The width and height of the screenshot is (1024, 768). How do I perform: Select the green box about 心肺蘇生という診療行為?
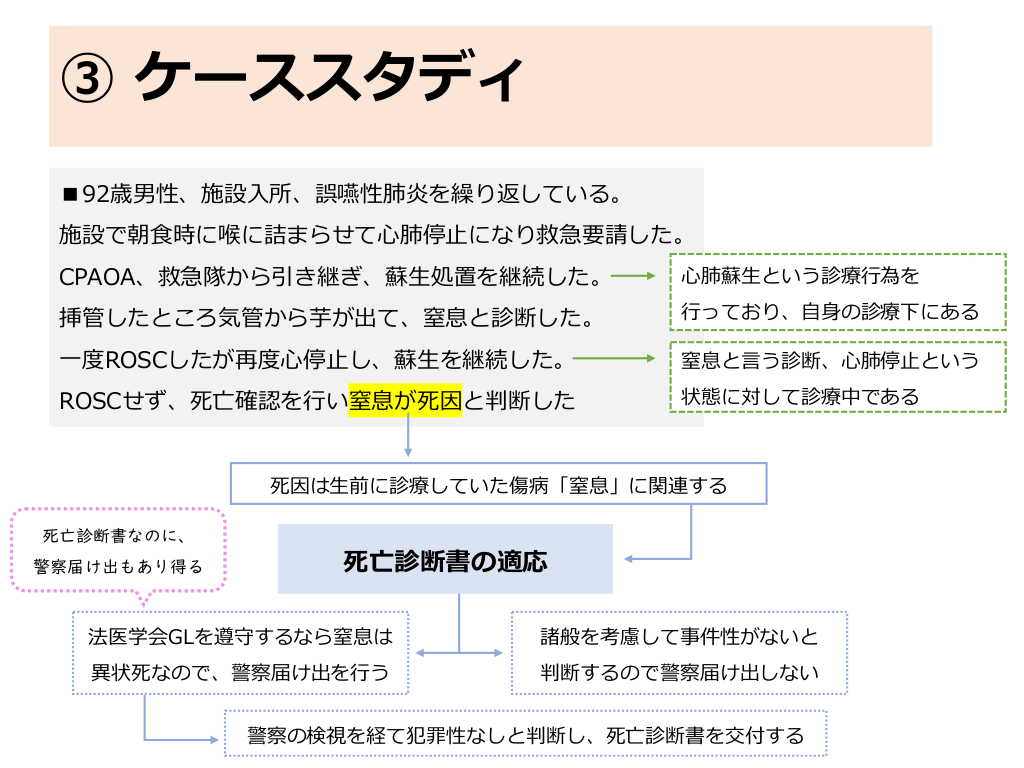(x=837, y=292)
